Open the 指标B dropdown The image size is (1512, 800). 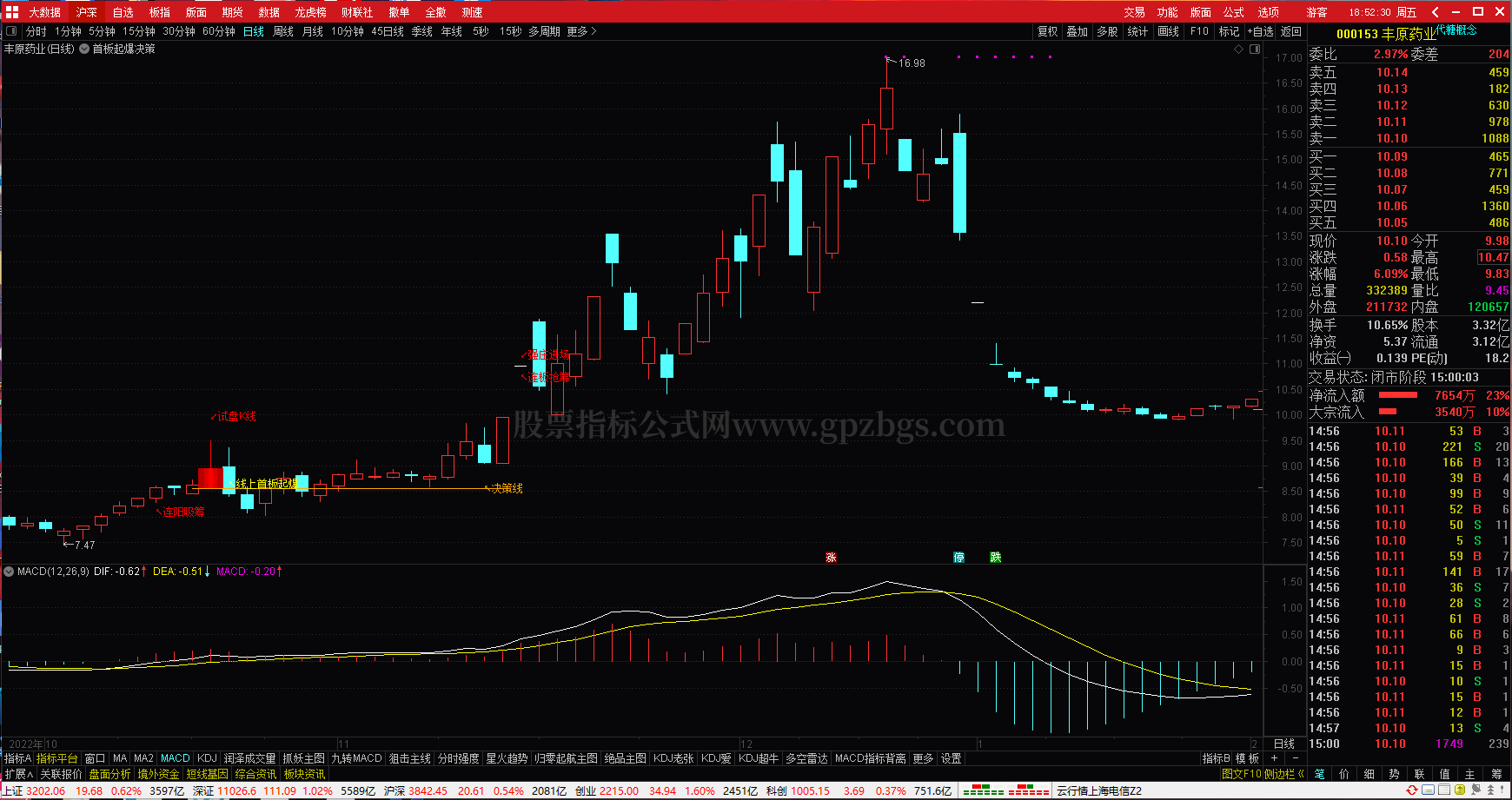(1216, 758)
